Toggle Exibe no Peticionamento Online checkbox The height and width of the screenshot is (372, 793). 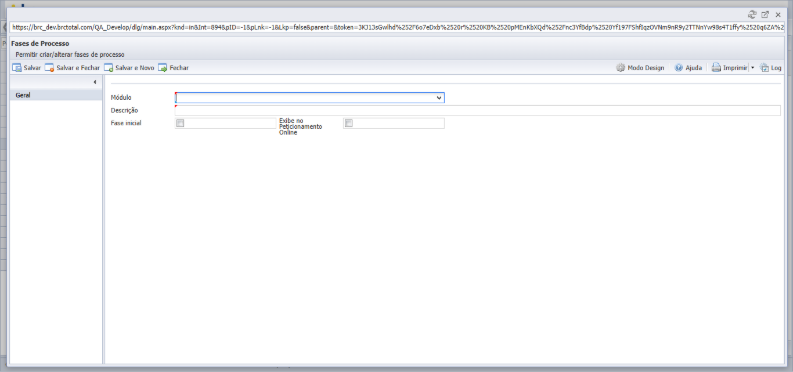(348, 123)
